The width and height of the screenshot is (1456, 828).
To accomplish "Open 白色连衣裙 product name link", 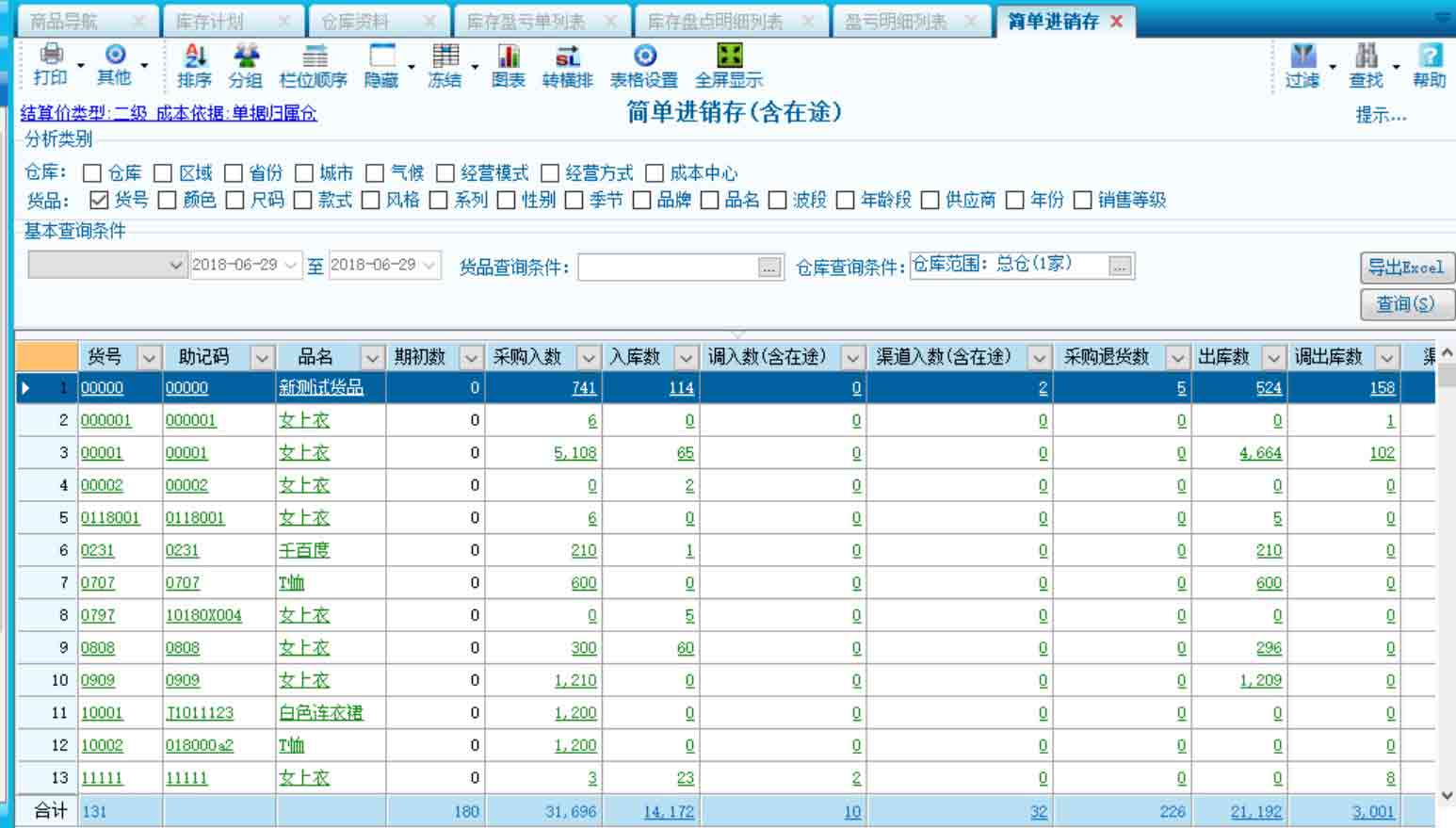I will (321, 713).
